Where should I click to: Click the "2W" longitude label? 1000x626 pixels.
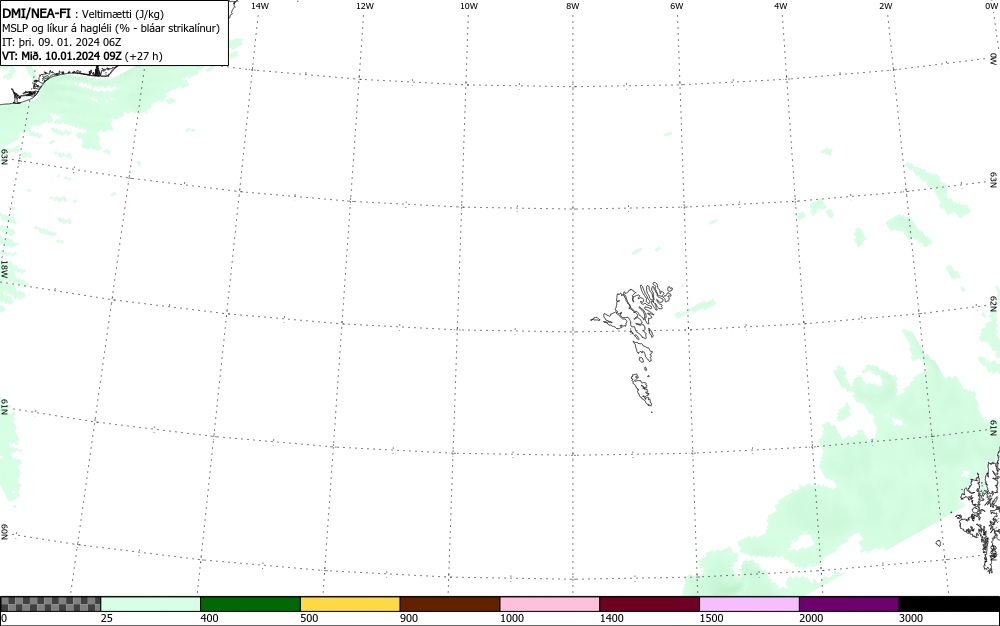click(885, 6)
